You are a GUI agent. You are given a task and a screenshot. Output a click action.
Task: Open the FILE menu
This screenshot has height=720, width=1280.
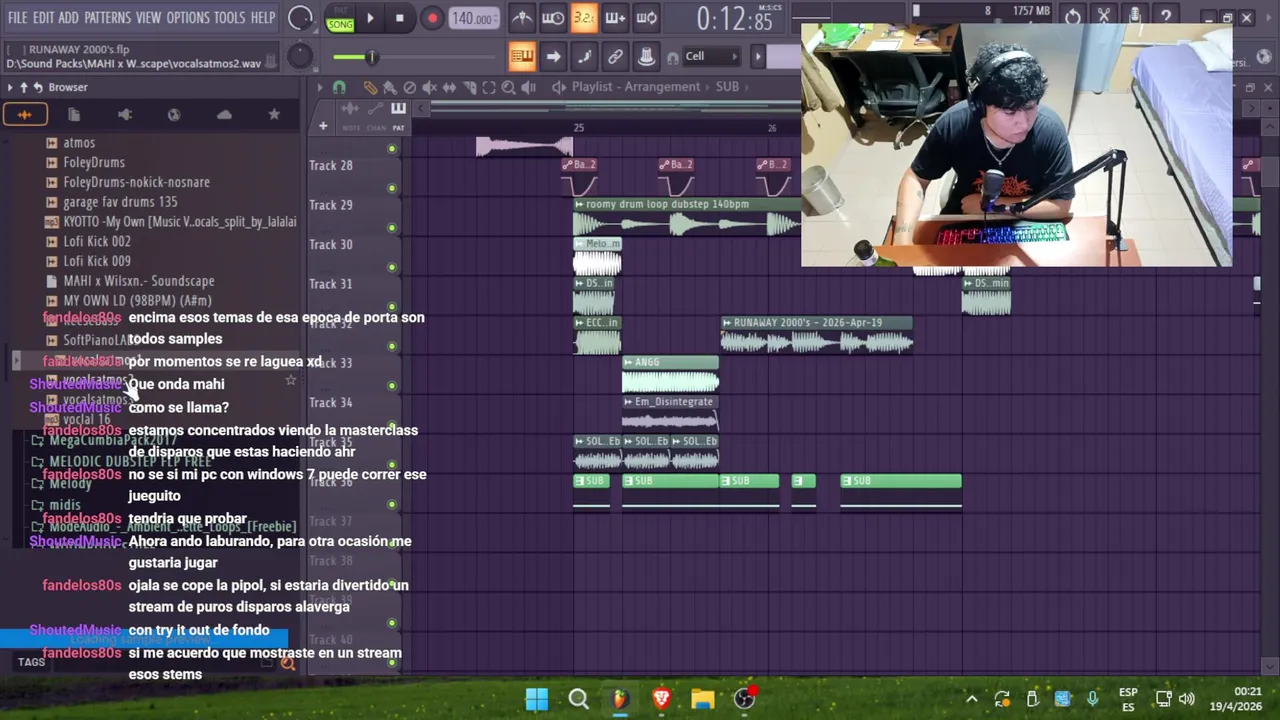(x=18, y=18)
